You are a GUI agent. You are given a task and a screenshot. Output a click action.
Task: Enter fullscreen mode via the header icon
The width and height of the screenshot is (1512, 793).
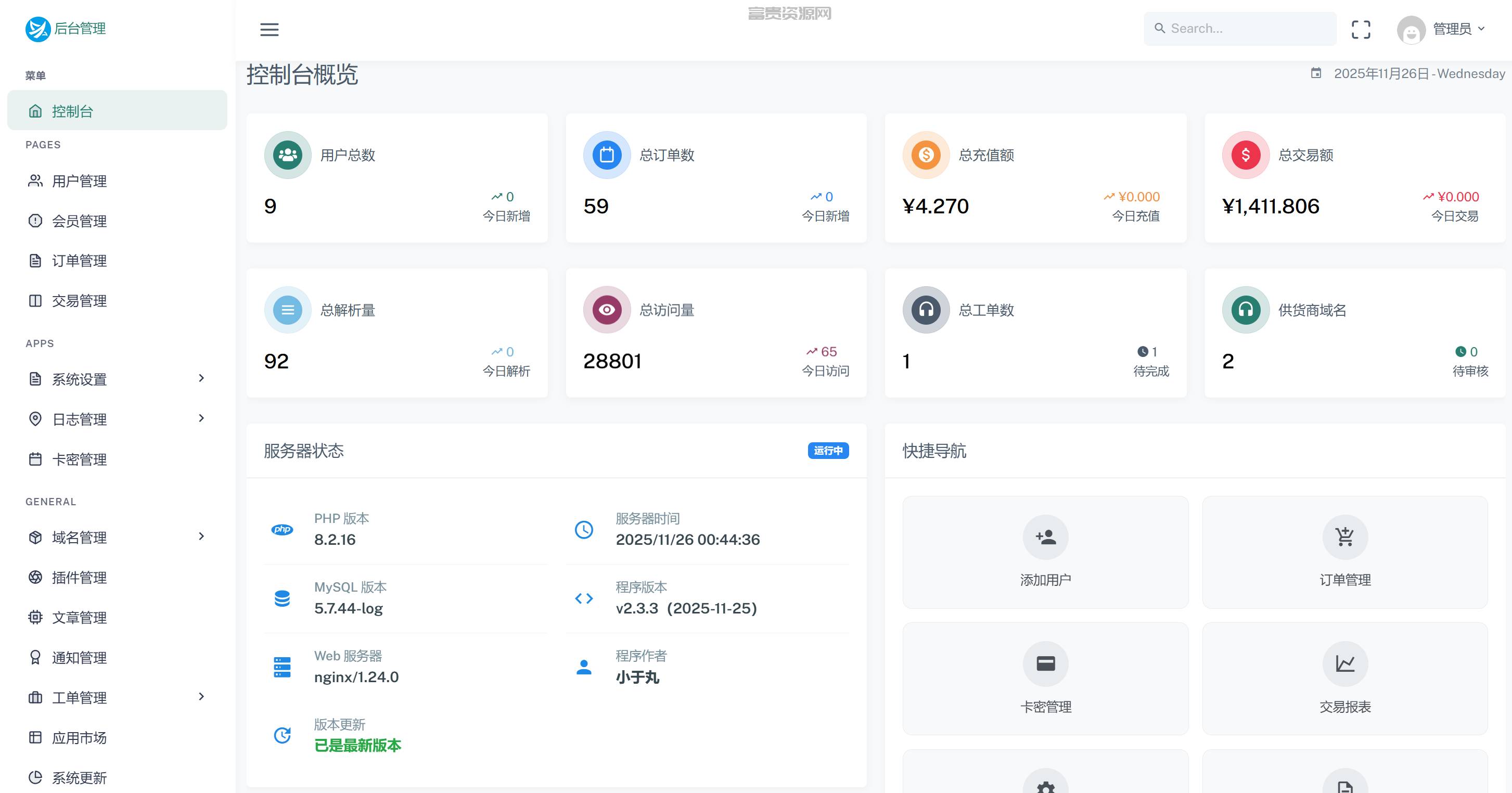pyautogui.click(x=1361, y=29)
